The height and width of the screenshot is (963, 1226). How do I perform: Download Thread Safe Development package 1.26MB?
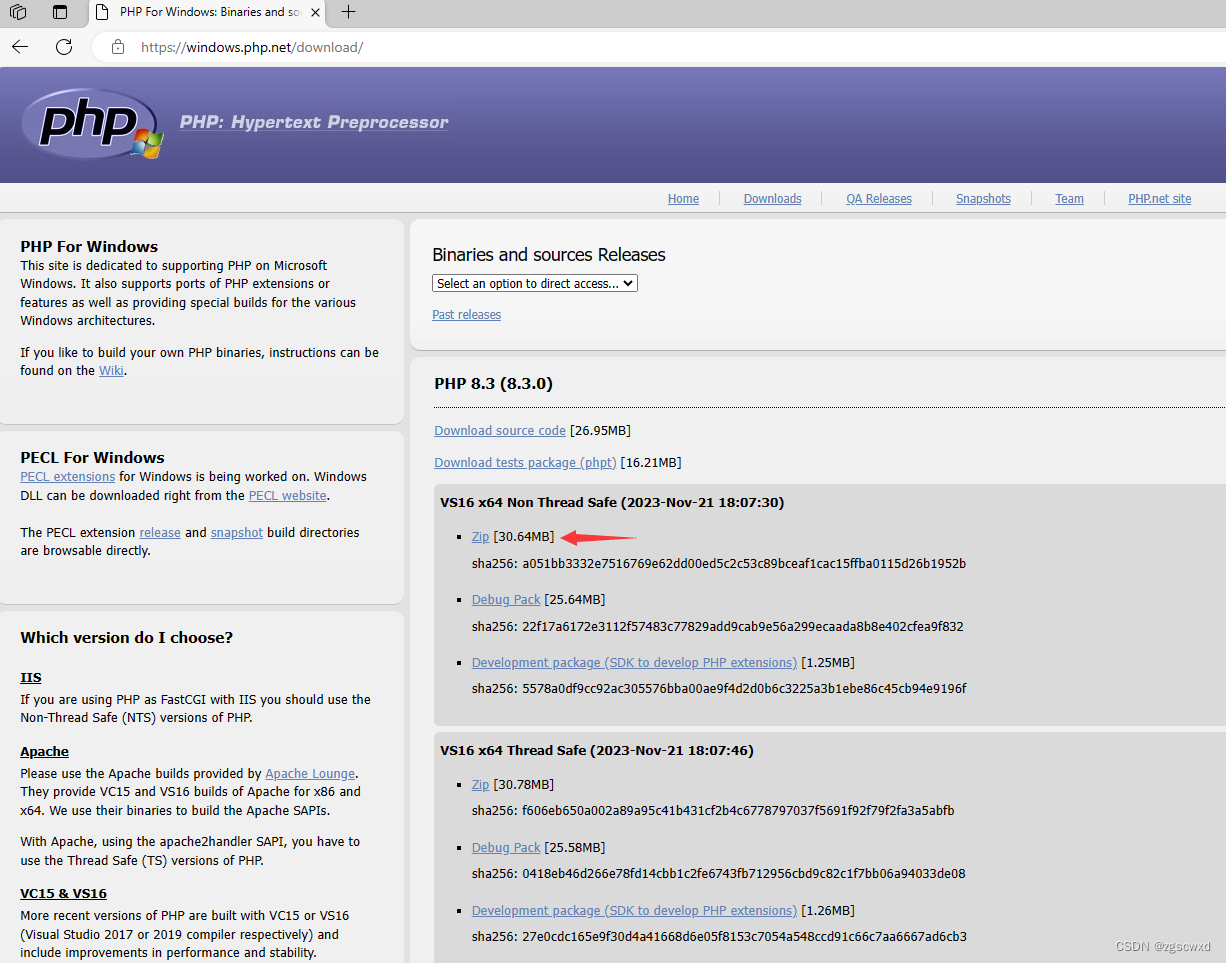coord(634,911)
